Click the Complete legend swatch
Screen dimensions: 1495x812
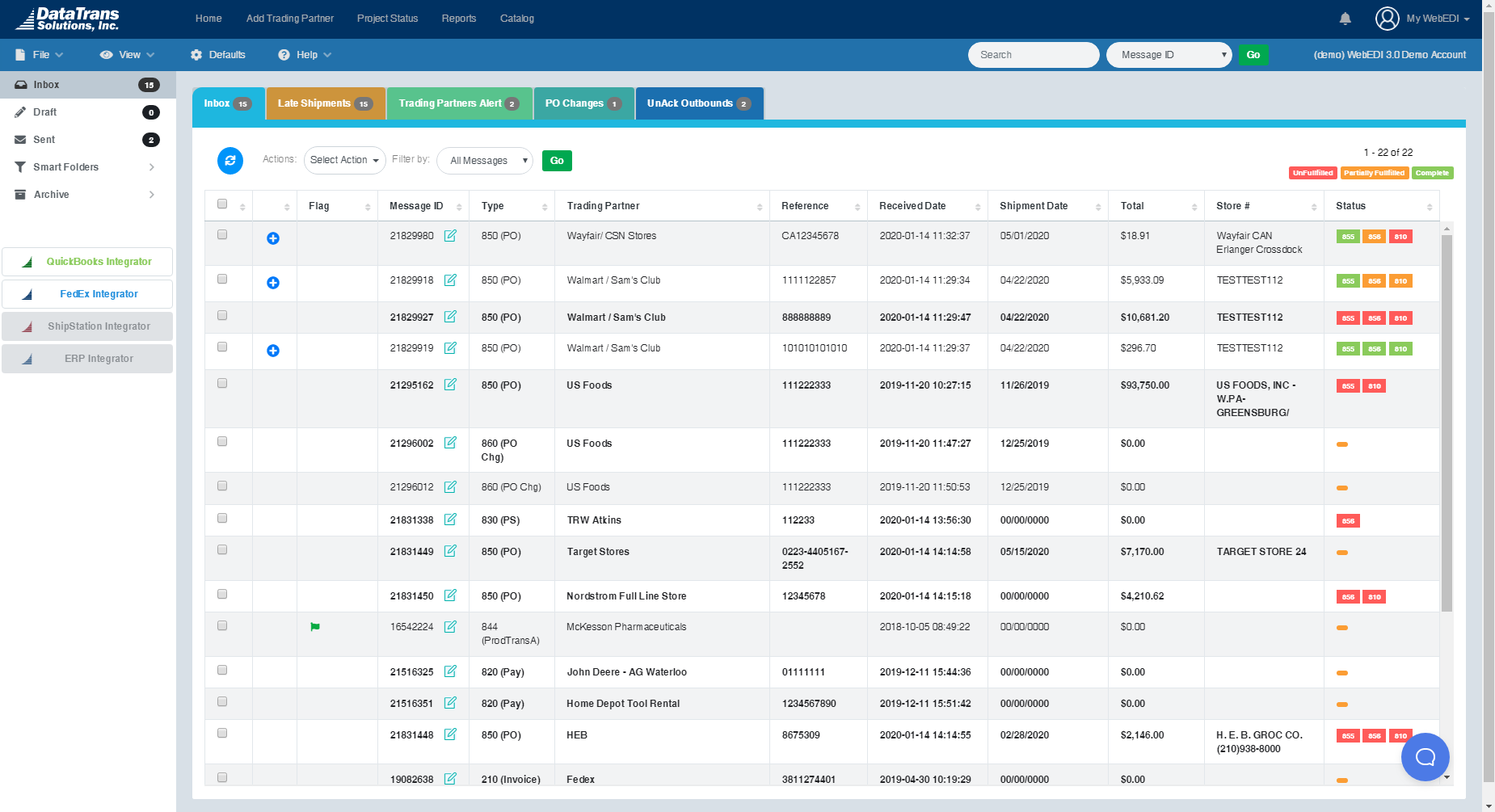(1433, 173)
